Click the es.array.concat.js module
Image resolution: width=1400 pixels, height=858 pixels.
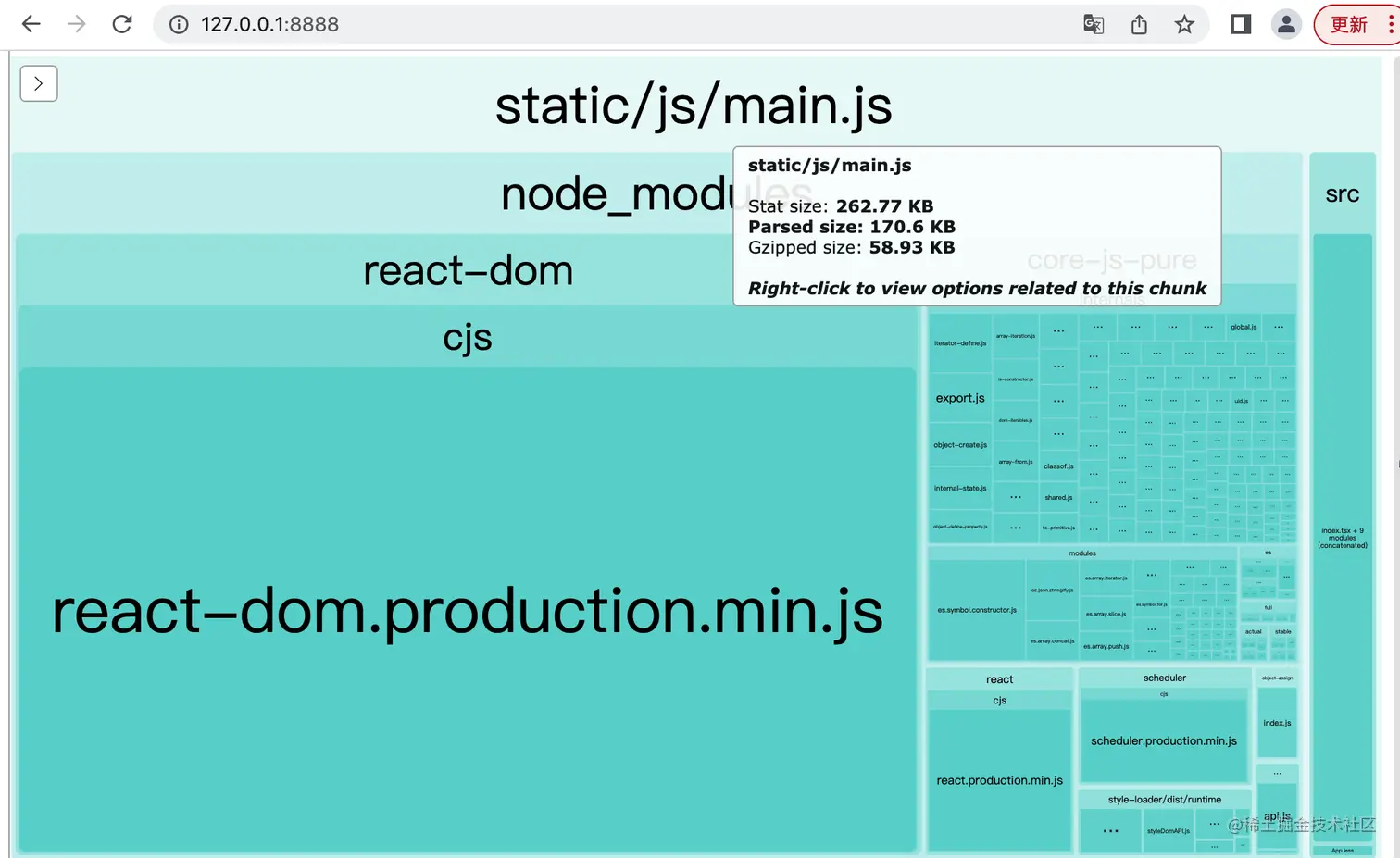tap(1052, 641)
